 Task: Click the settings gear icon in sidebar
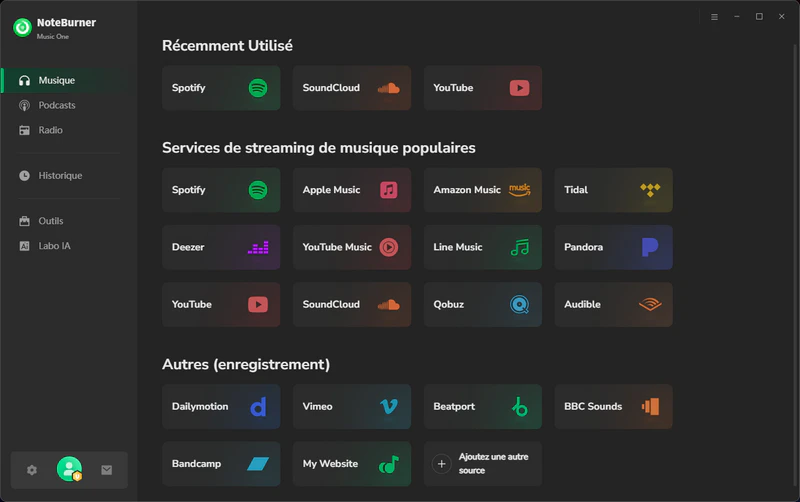click(x=32, y=470)
